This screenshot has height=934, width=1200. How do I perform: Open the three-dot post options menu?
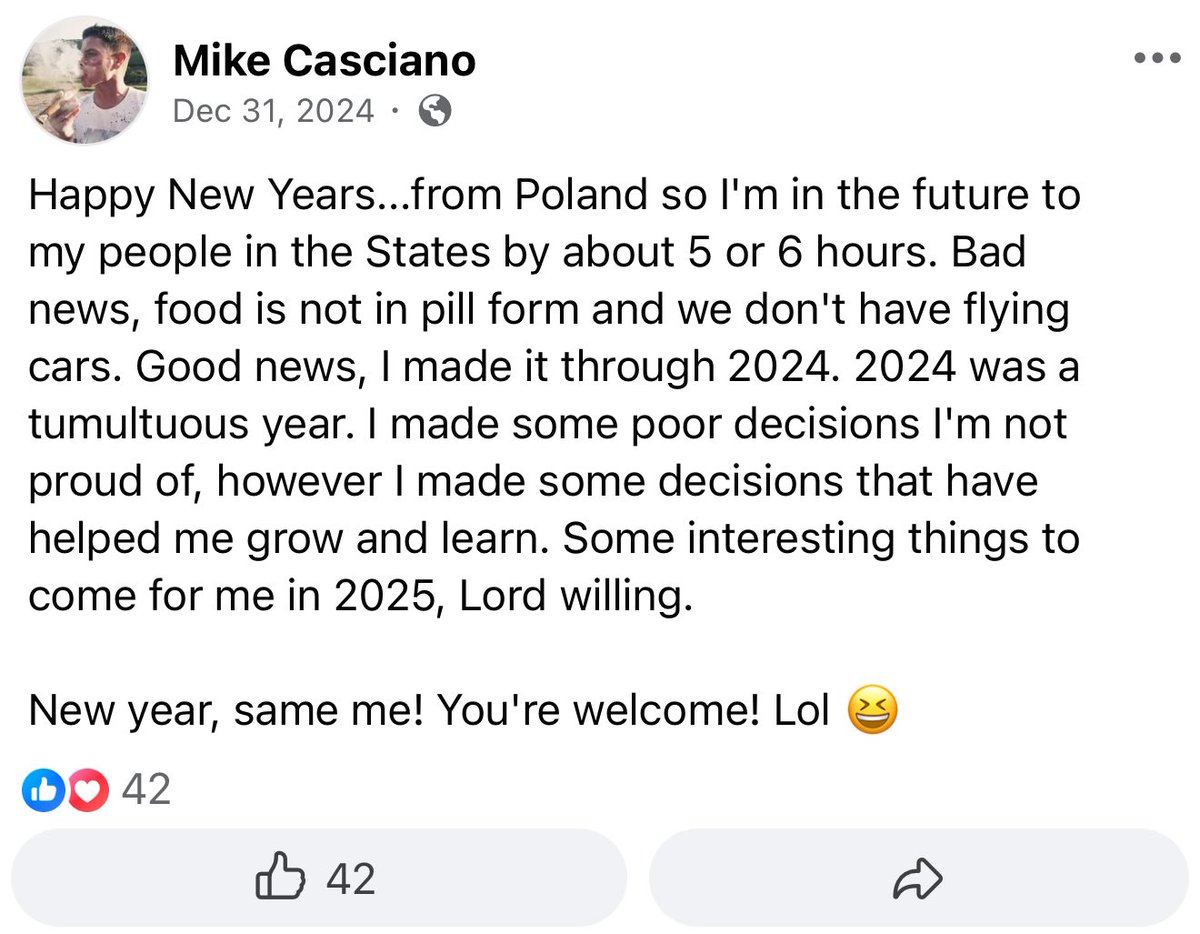click(x=1157, y=58)
